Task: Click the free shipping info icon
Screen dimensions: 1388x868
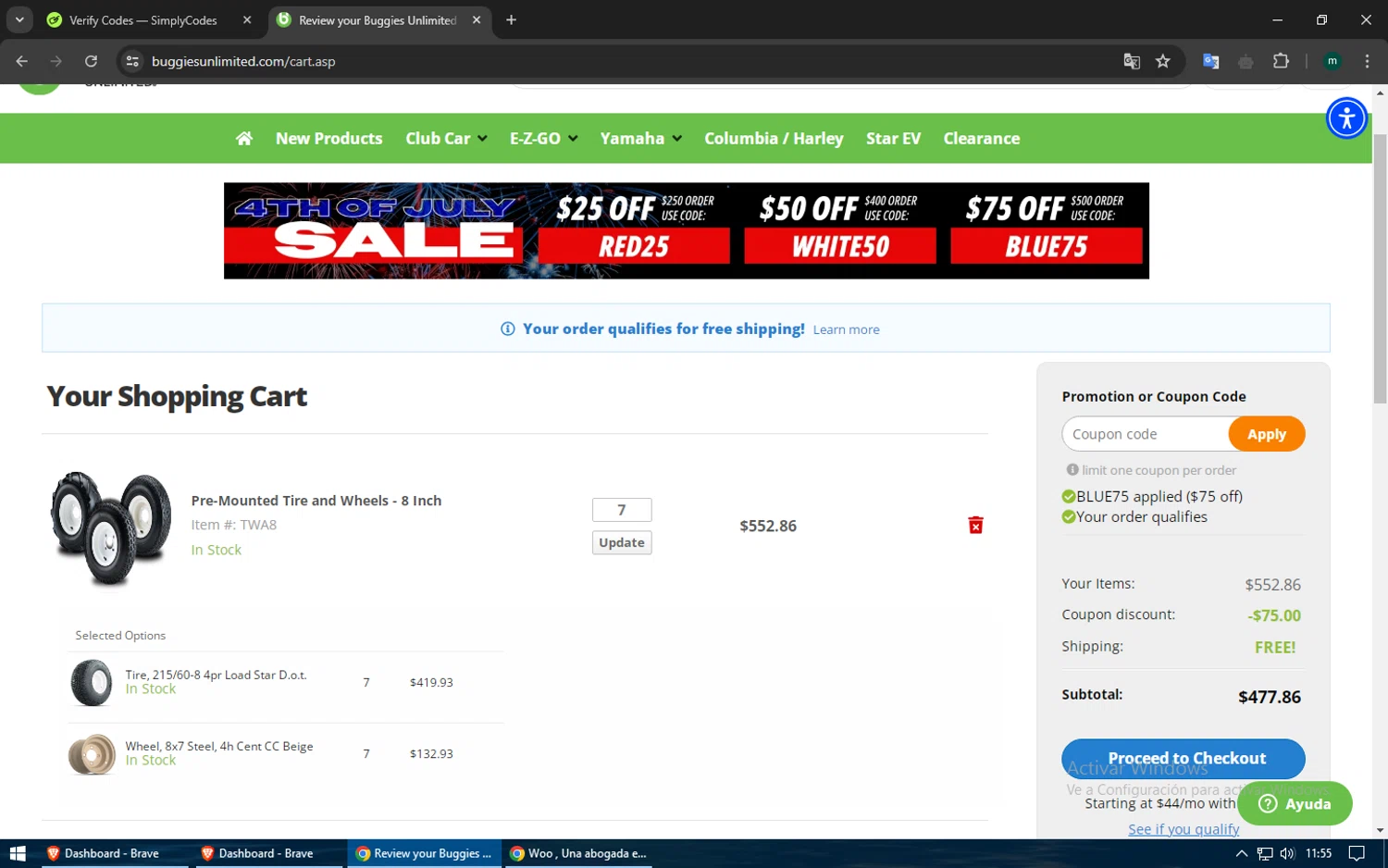Action: 507,329
